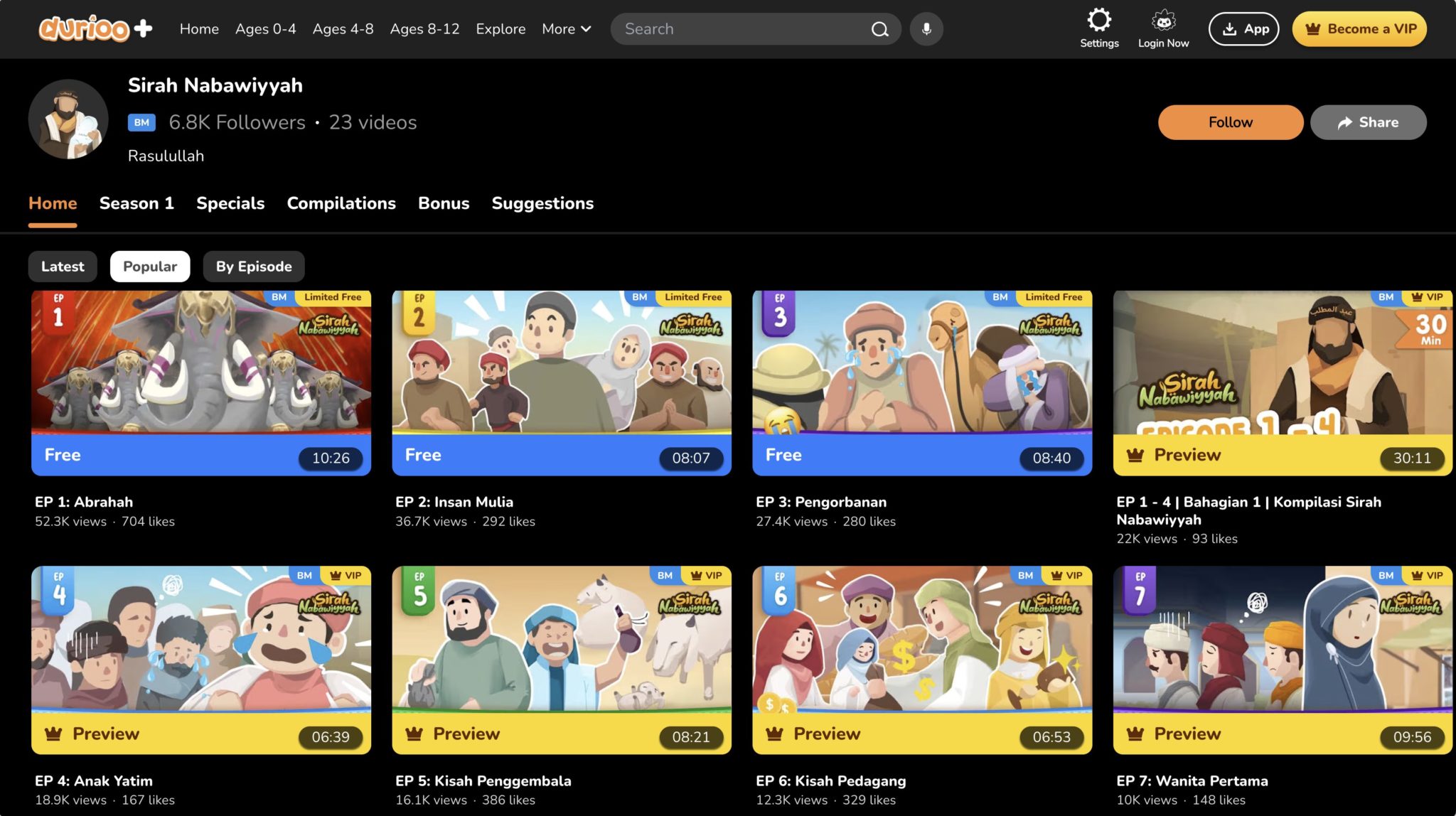Click the Become a VIP button

pos(1359,29)
